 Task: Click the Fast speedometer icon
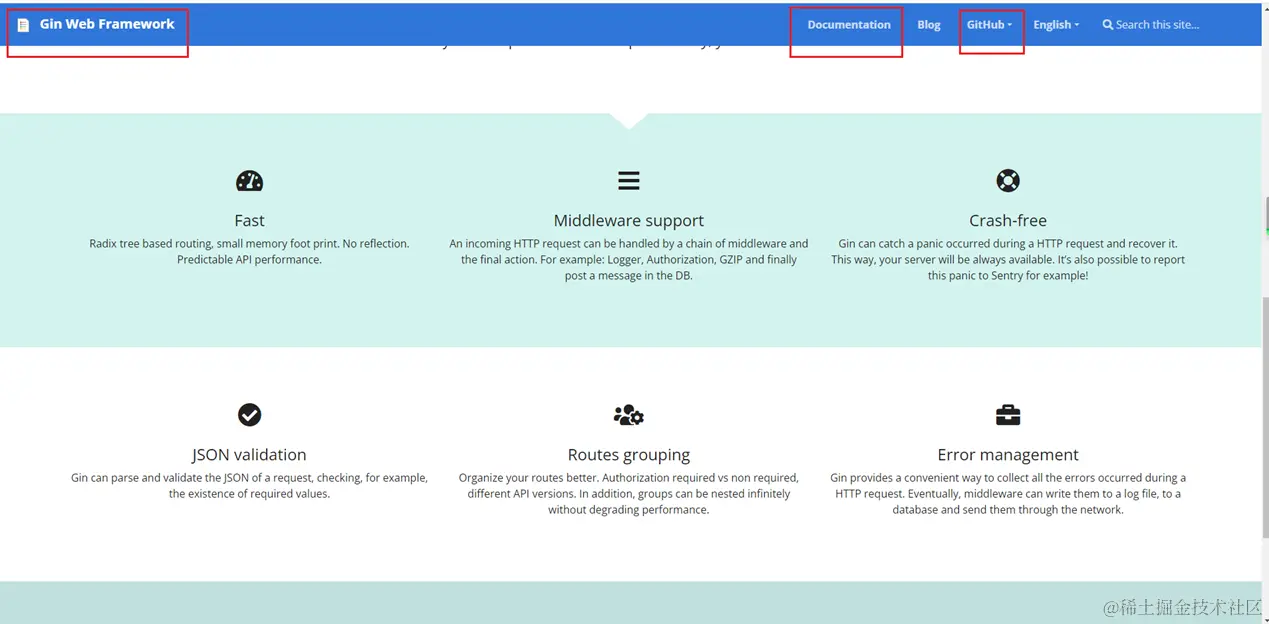(x=249, y=181)
